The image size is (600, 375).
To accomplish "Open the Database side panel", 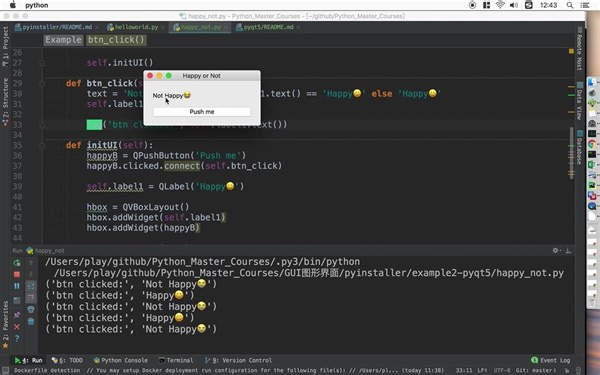I will (579, 147).
